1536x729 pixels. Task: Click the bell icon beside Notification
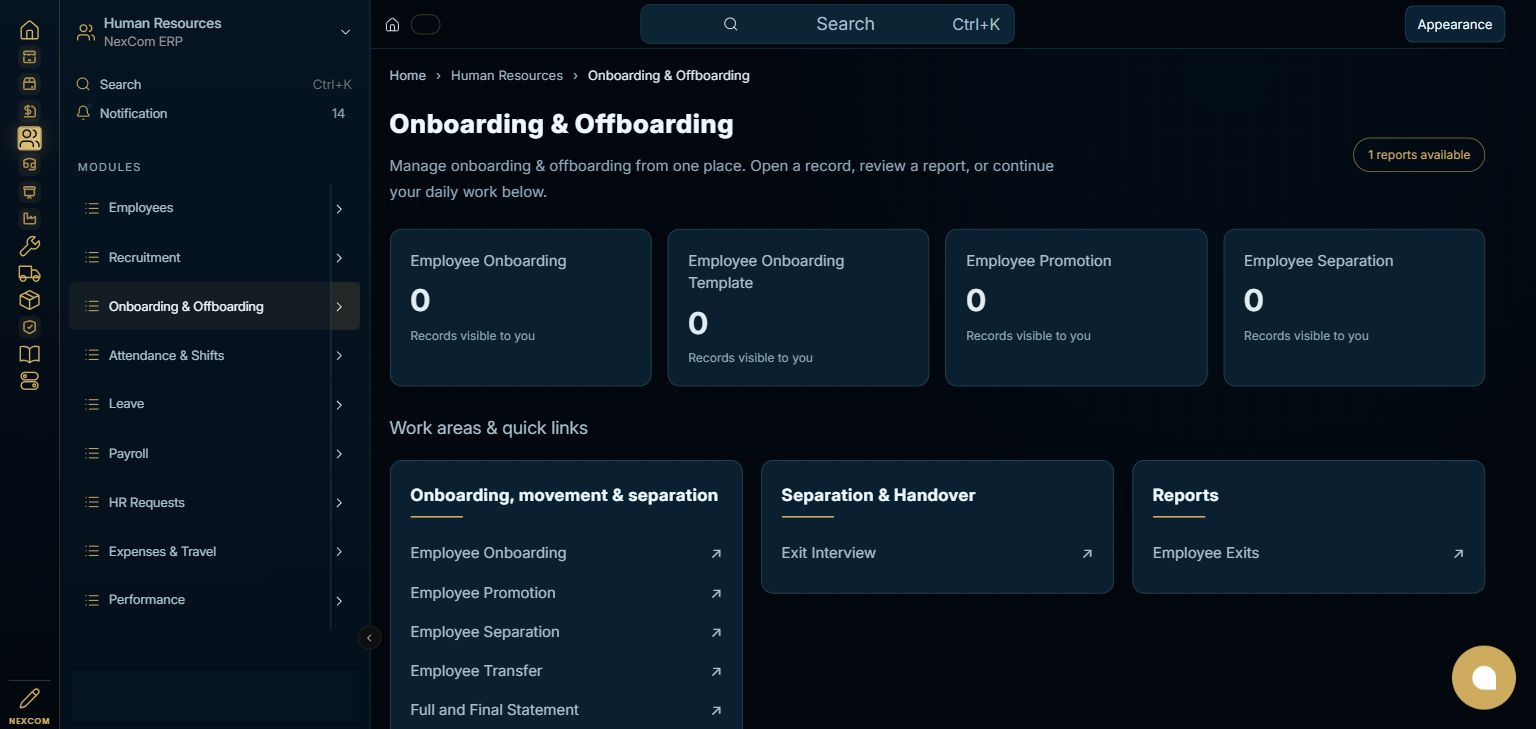tap(84, 113)
